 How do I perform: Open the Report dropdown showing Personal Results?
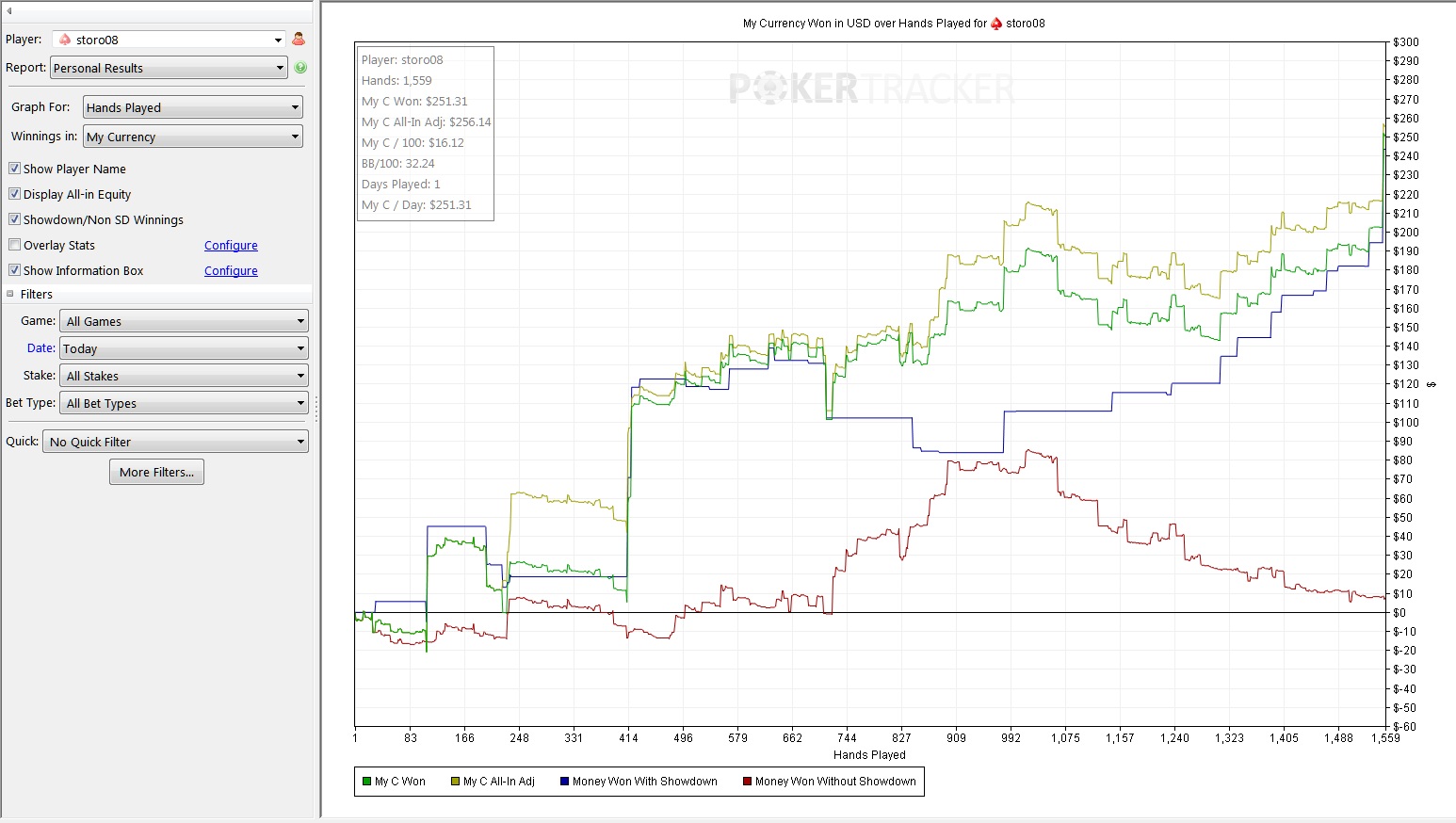[169, 68]
